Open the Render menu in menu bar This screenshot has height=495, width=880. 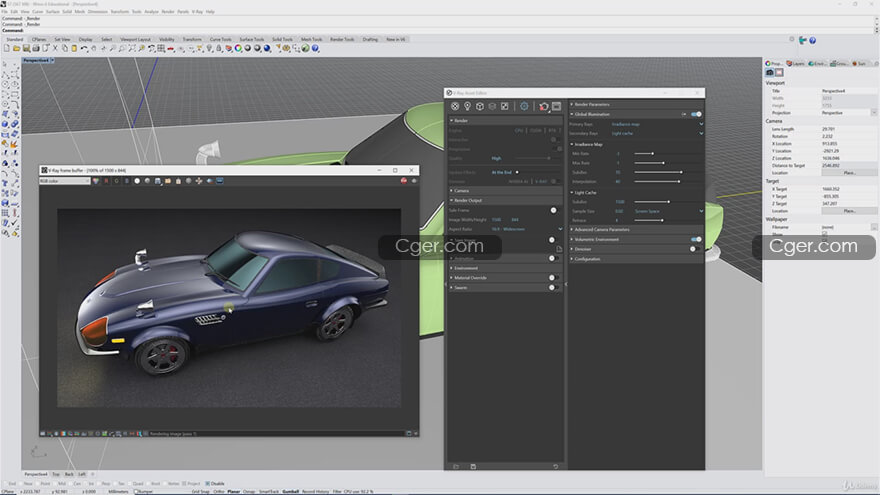click(167, 11)
